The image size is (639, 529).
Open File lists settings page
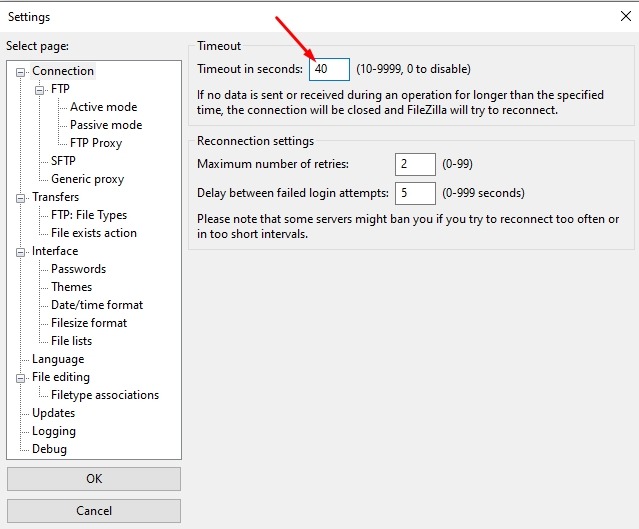point(71,341)
